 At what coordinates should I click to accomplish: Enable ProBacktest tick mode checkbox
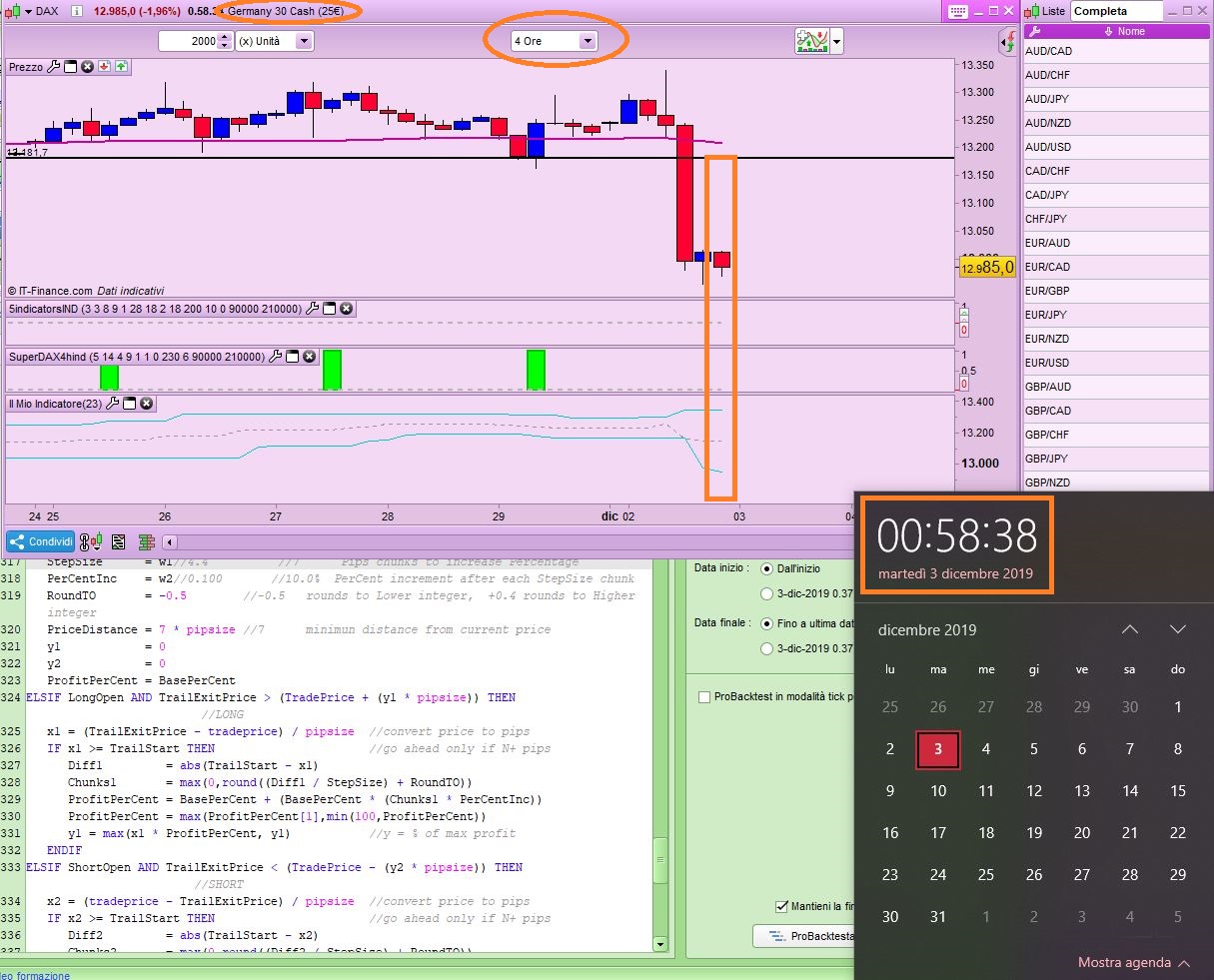tap(704, 696)
